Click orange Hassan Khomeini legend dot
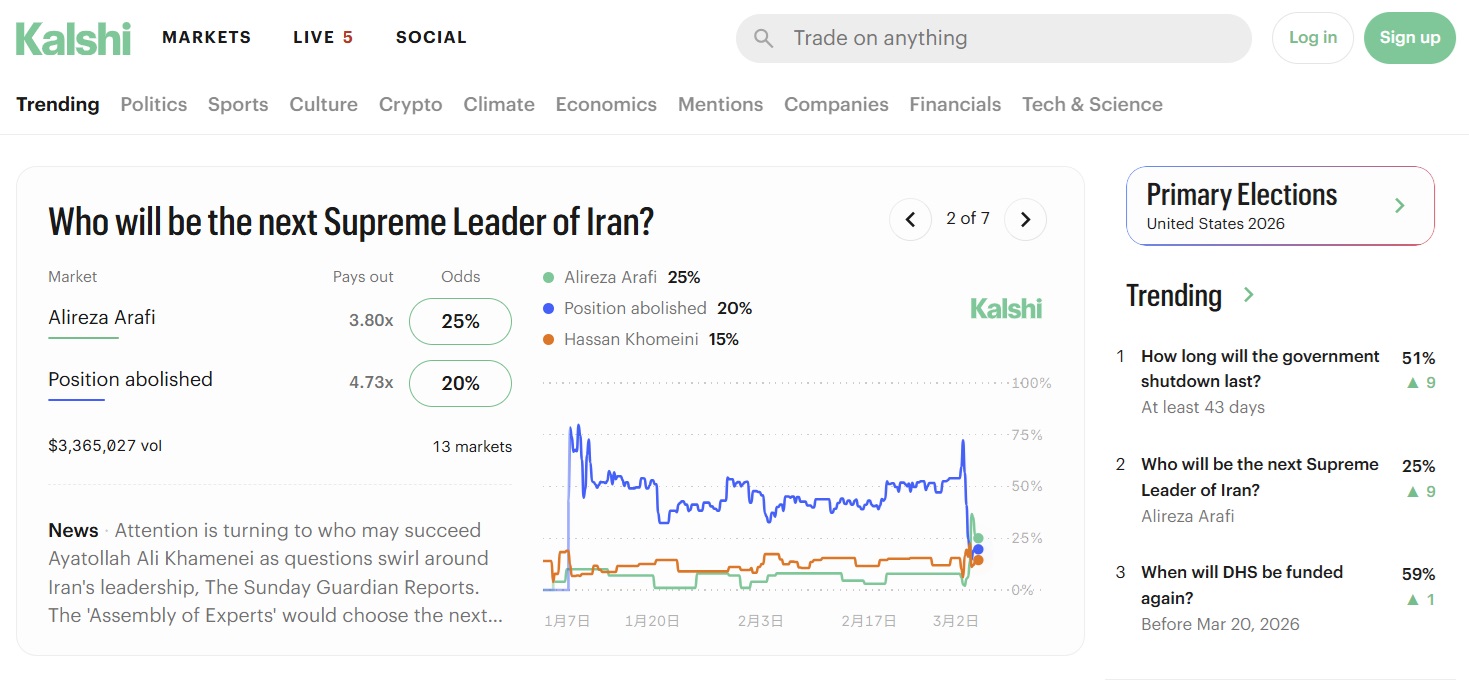Screen dimensions: 1469x680 (548, 340)
